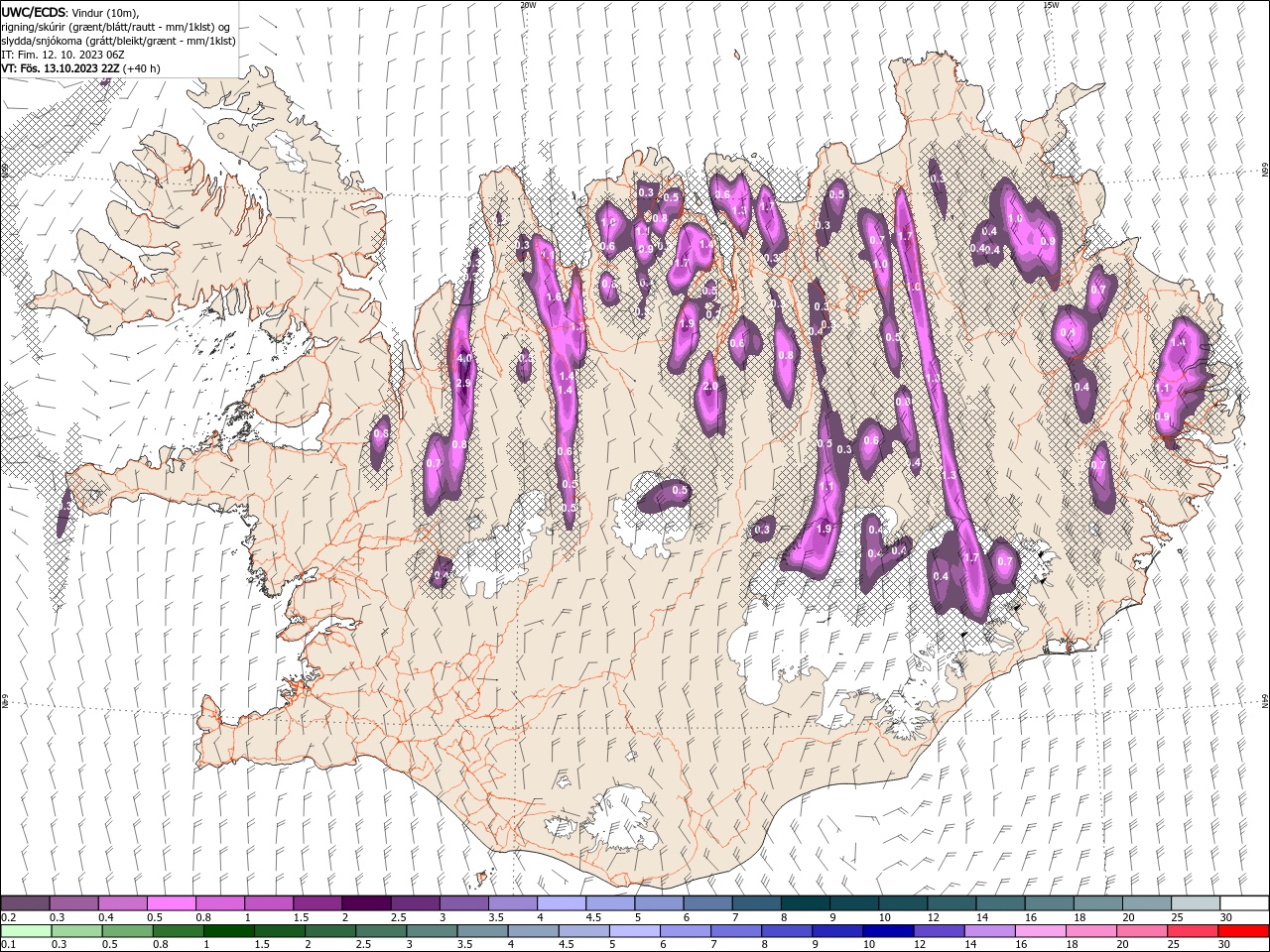Click the '25' label in the upper legend row
Viewport: 1270px width, 952px height.
tap(1176, 917)
